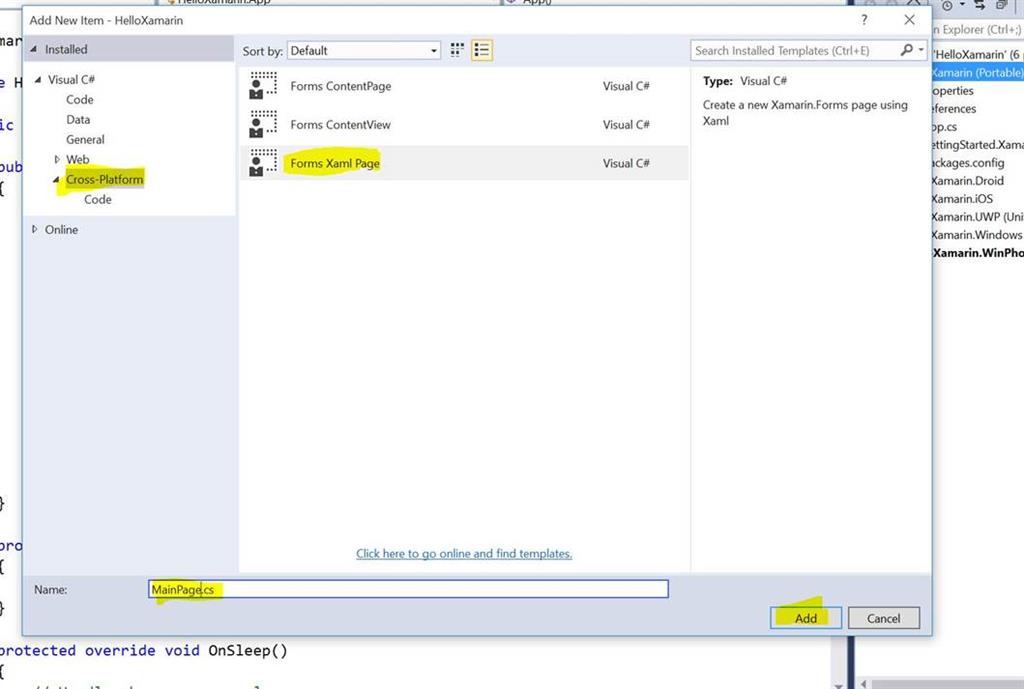
Task: Close the Add New Item dialog
Action: click(x=909, y=20)
